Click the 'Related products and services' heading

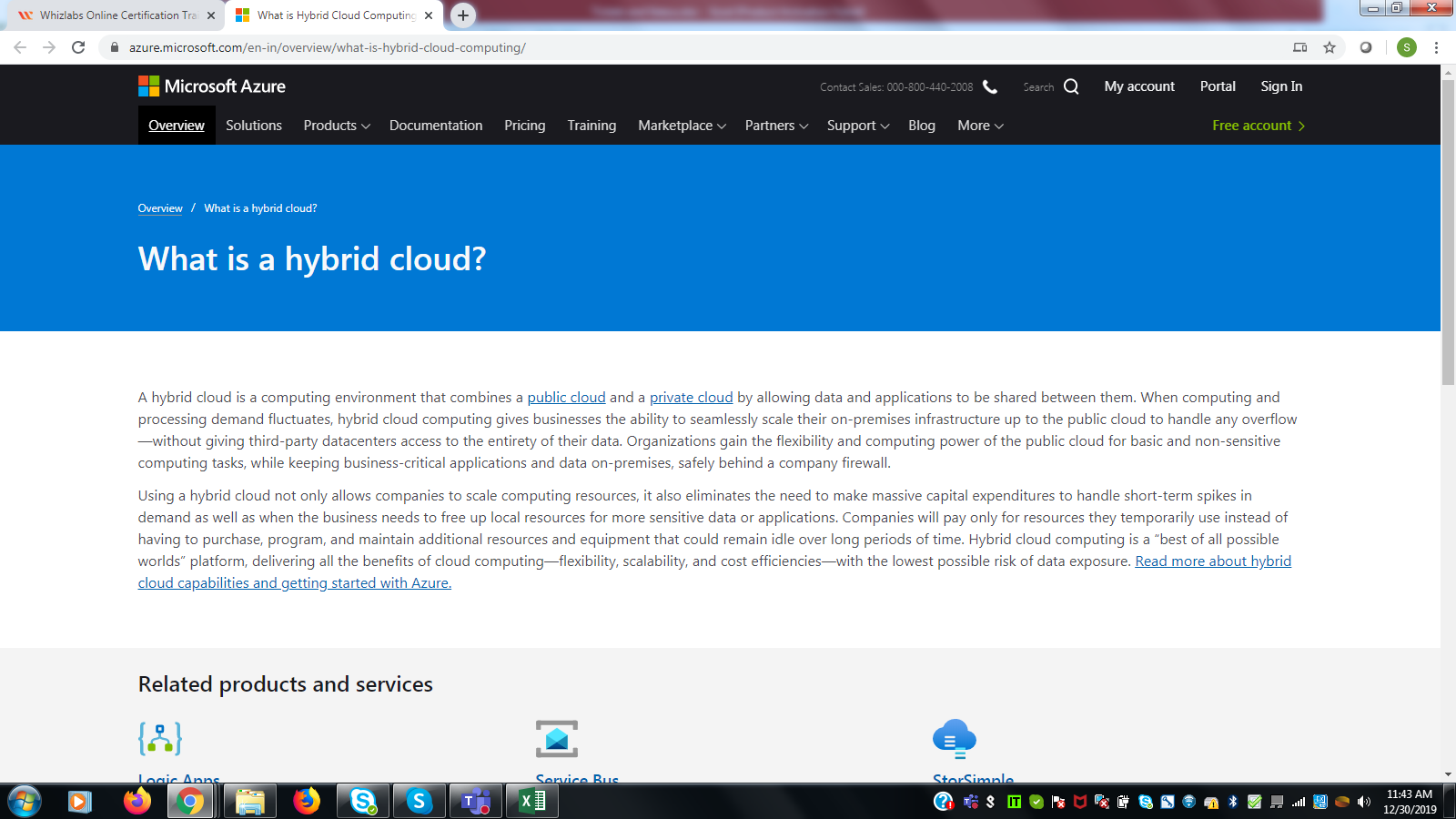(286, 684)
